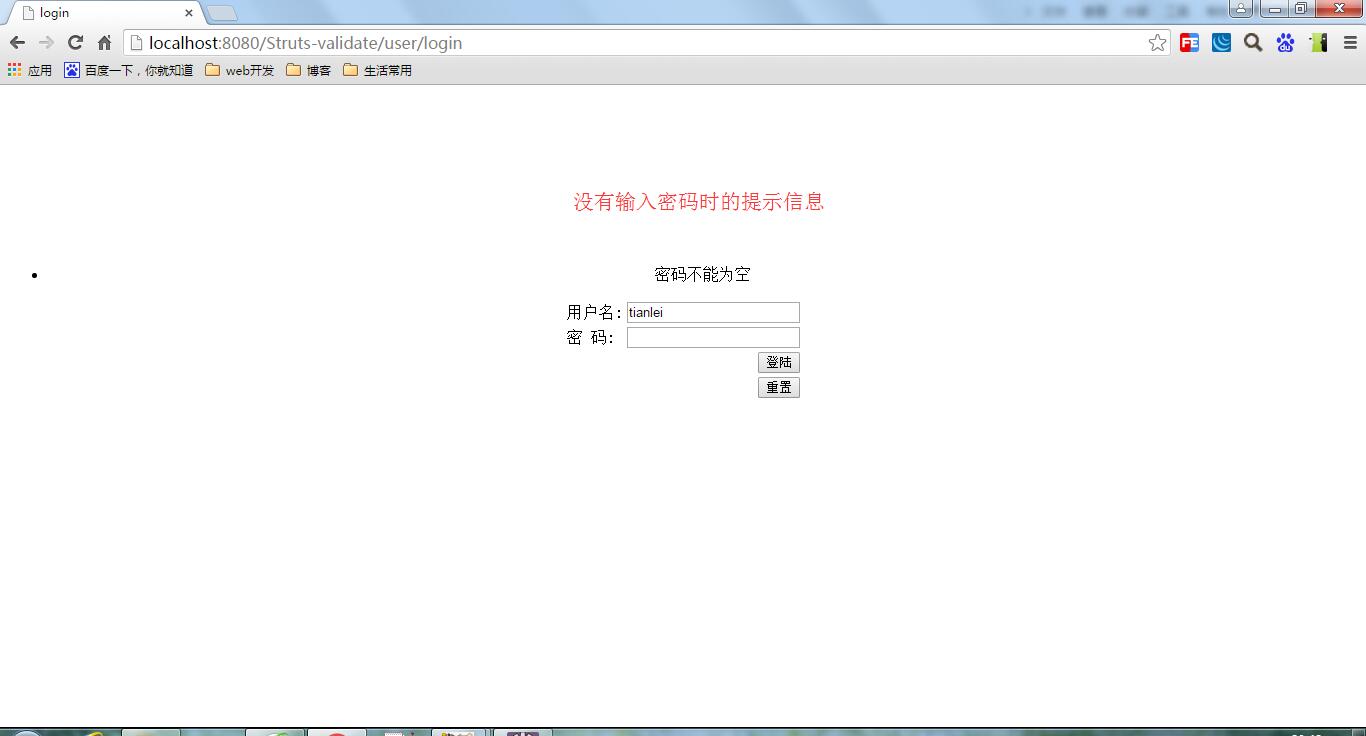Open the 百度一下，你就知道 bookmark

(128, 70)
